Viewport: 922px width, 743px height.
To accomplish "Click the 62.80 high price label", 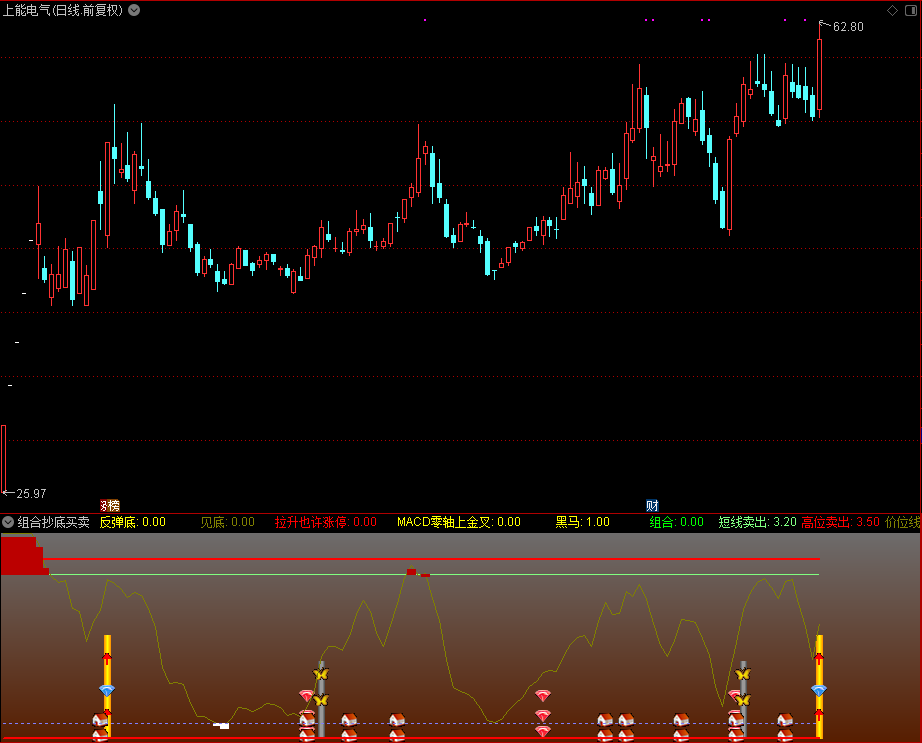I will (x=848, y=27).
